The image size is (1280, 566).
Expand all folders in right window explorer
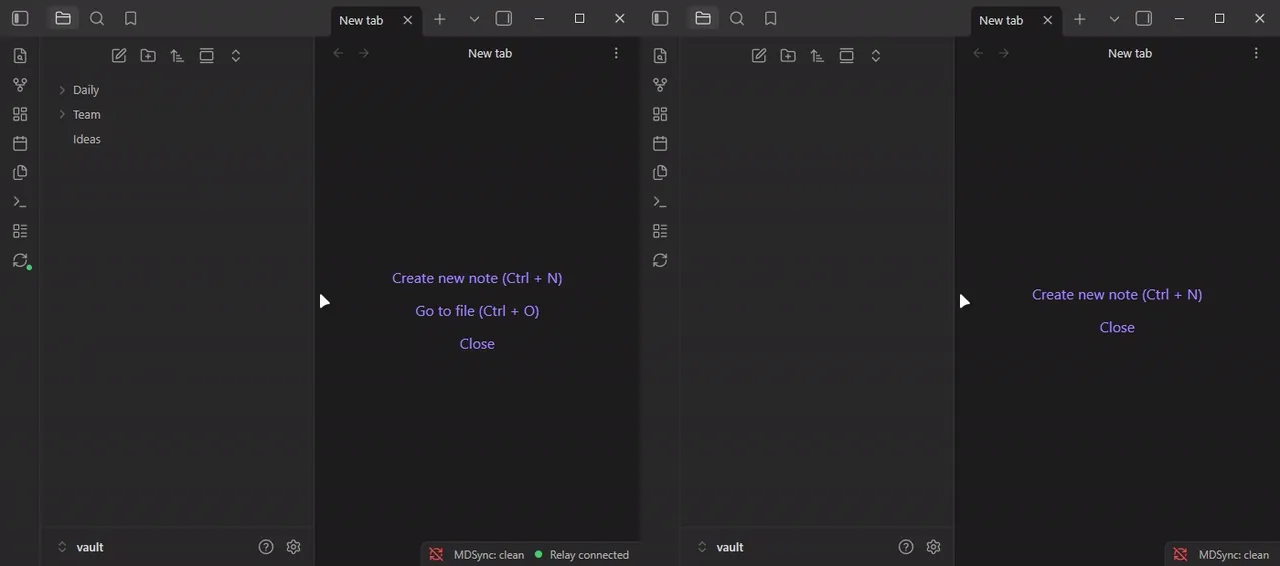876,56
